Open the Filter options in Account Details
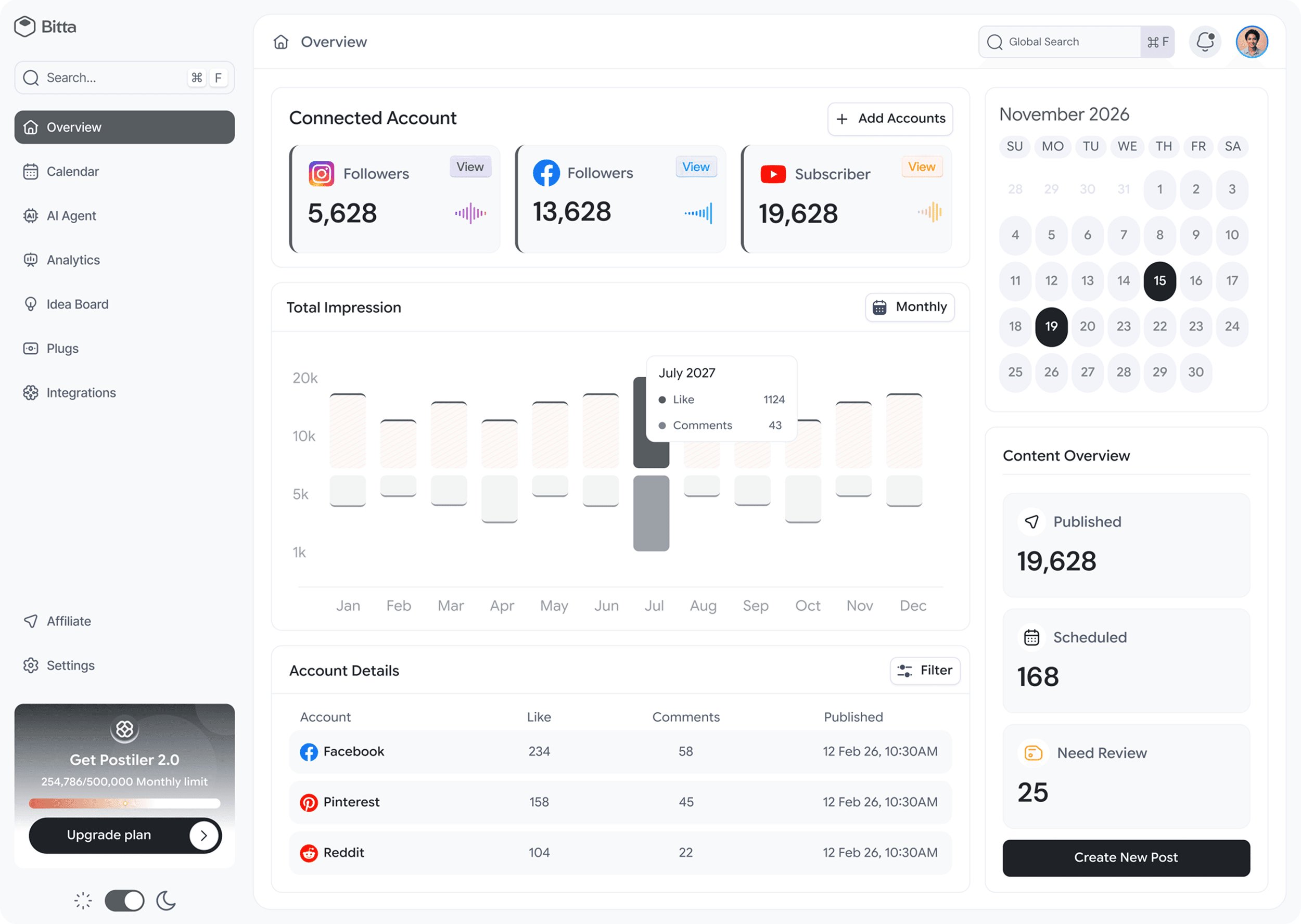The image size is (1301, 924). tap(925, 671)
